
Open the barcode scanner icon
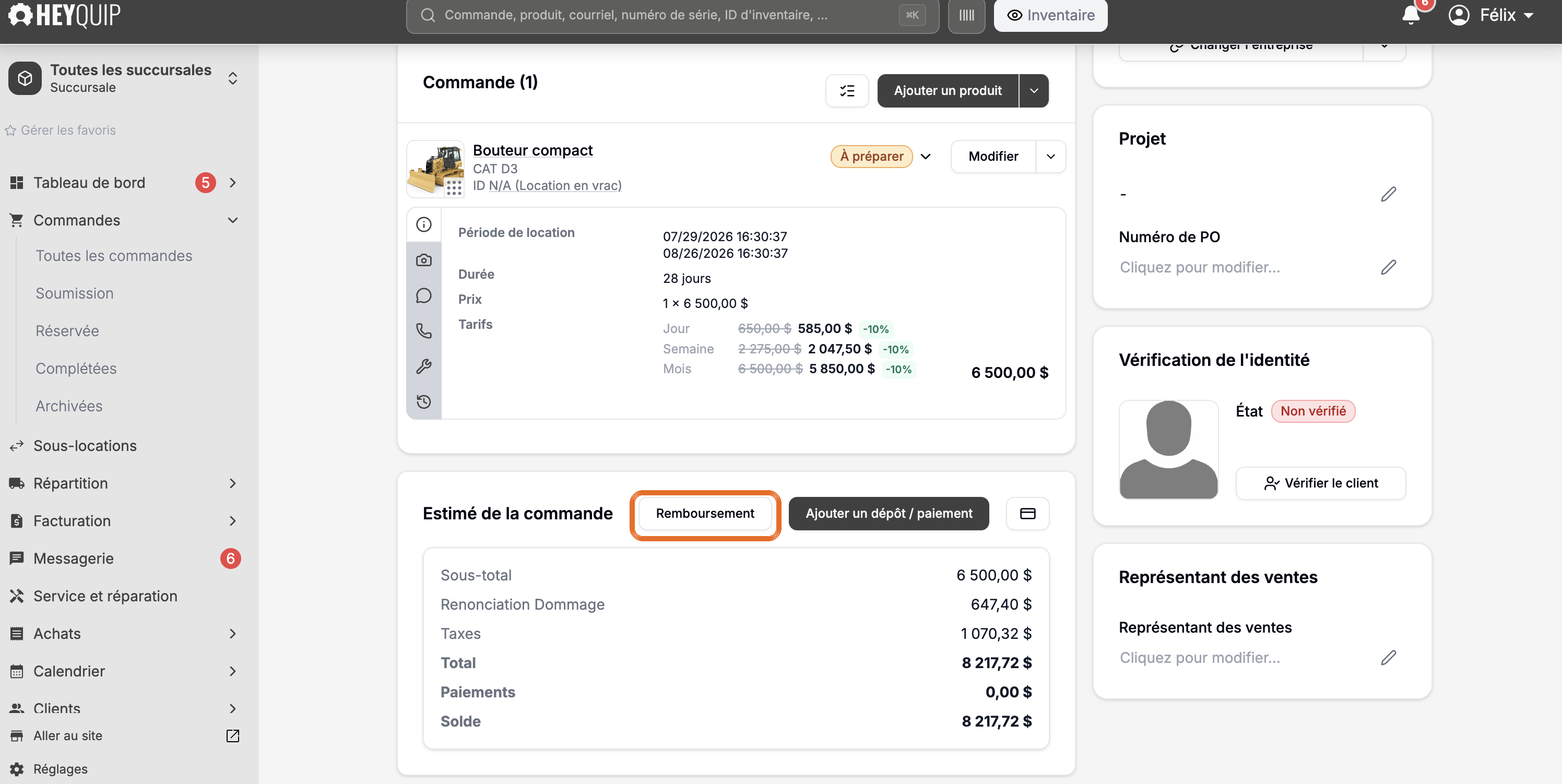click(966, 15)
